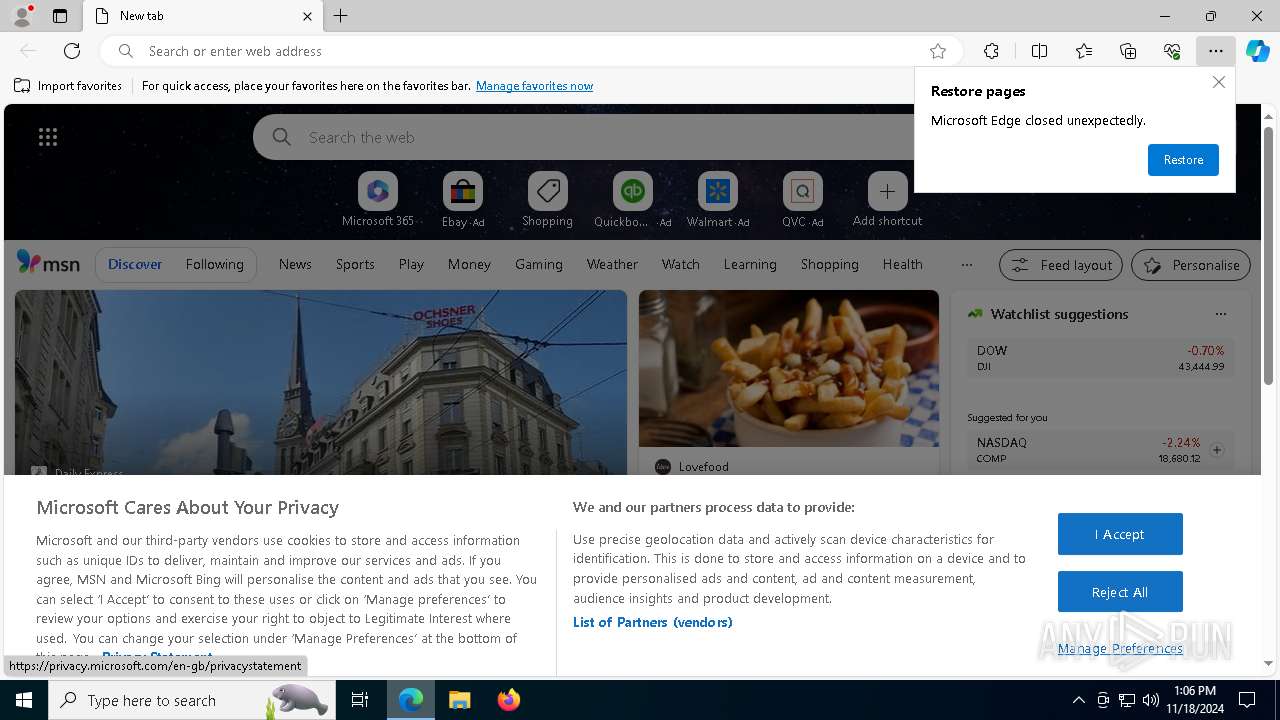The height and width of the screenshot is (720, 1280).
Task: Reload the page with the refresh icon
Action: (72, 51)
